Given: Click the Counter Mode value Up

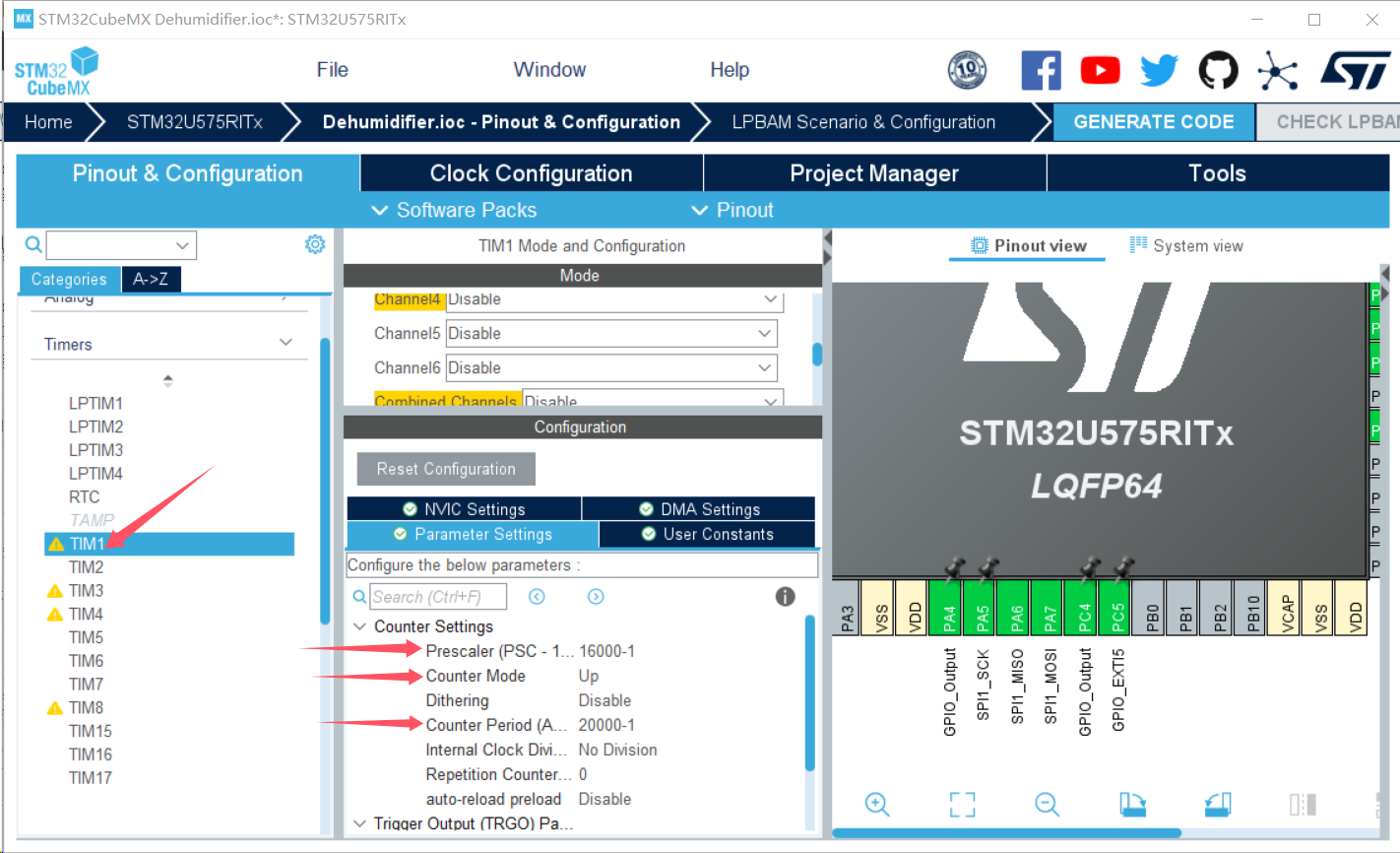Looking at the screenshot, I should 589,676.
